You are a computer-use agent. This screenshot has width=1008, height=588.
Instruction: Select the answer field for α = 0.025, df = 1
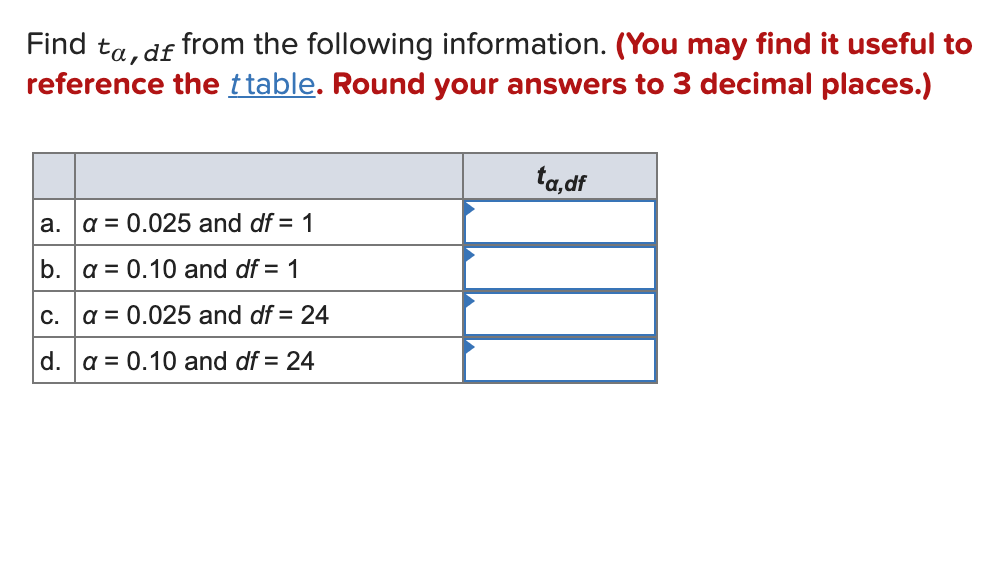pyautogui.click(x=558, y=222)
